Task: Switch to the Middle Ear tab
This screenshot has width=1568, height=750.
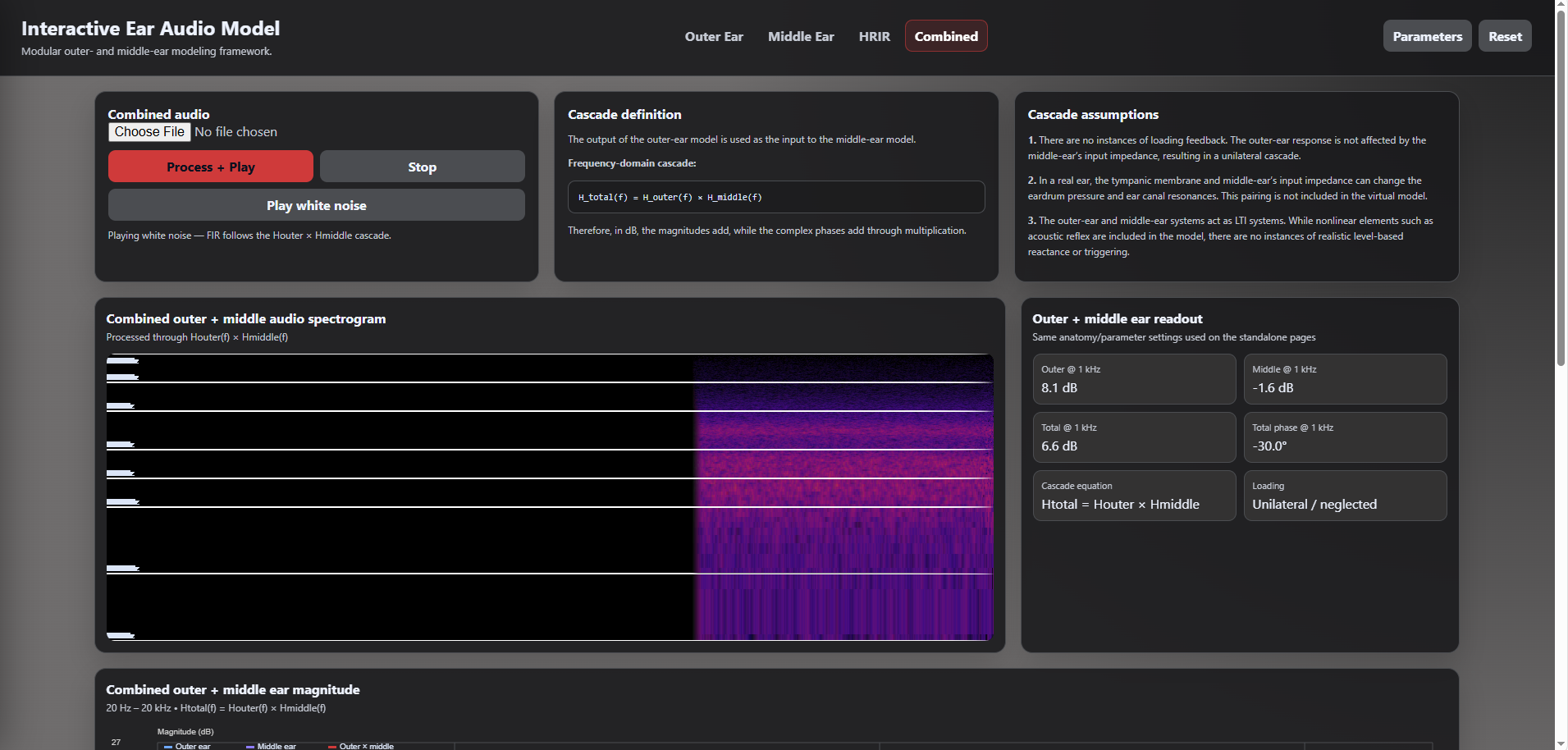Action: point(801,36)
